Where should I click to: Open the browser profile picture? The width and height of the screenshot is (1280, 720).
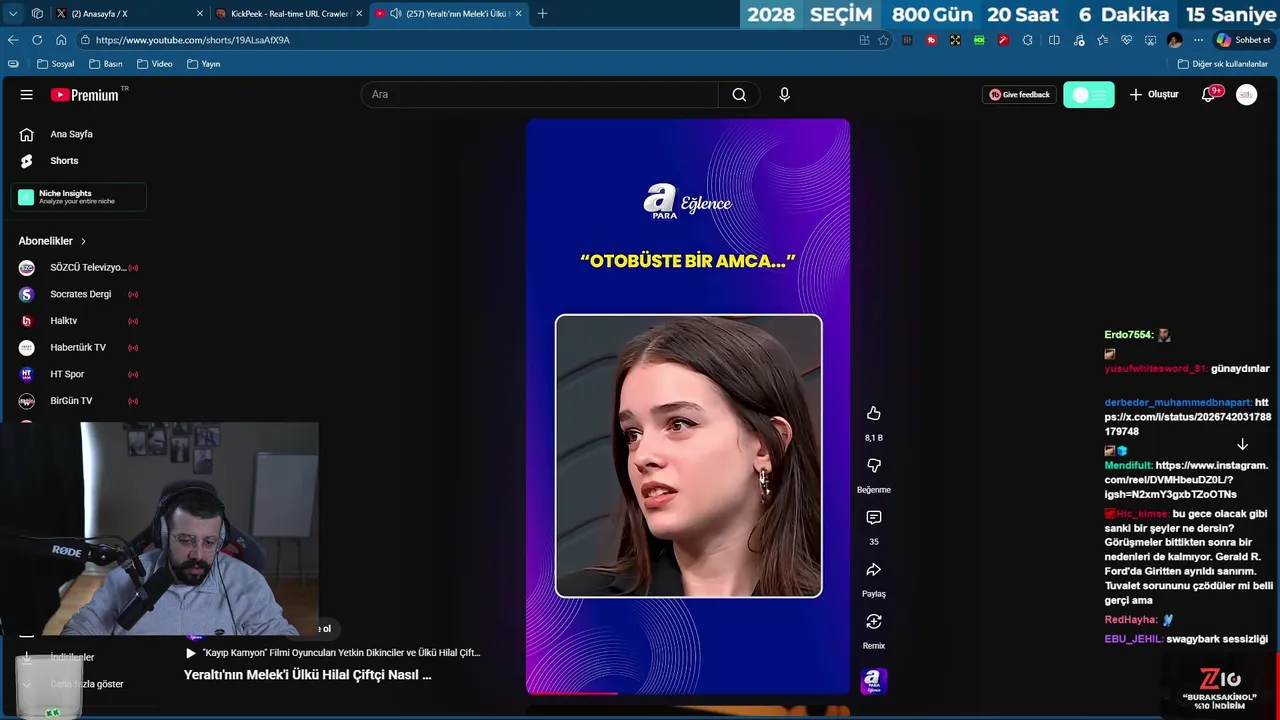pyautogui.click(x=1174, y=40)
